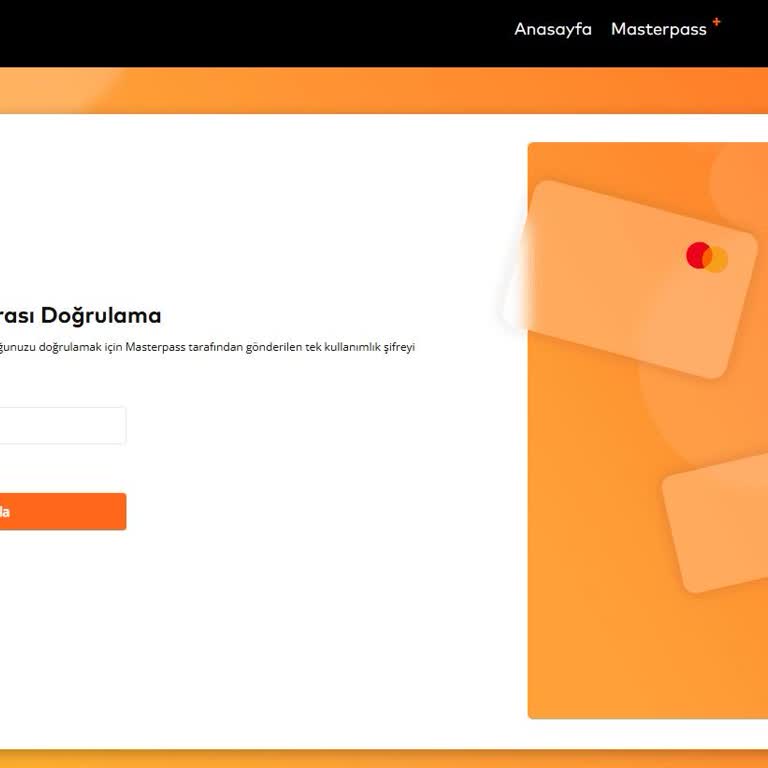Focus the one-time password input field

[x=63, y=425]
